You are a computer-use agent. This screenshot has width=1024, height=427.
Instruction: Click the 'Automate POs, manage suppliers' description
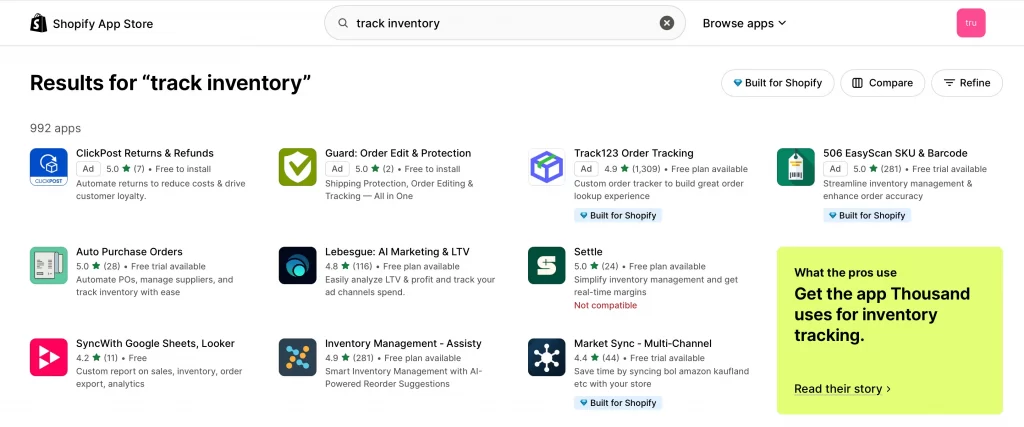pyautogui.click(x=155, y=286)
